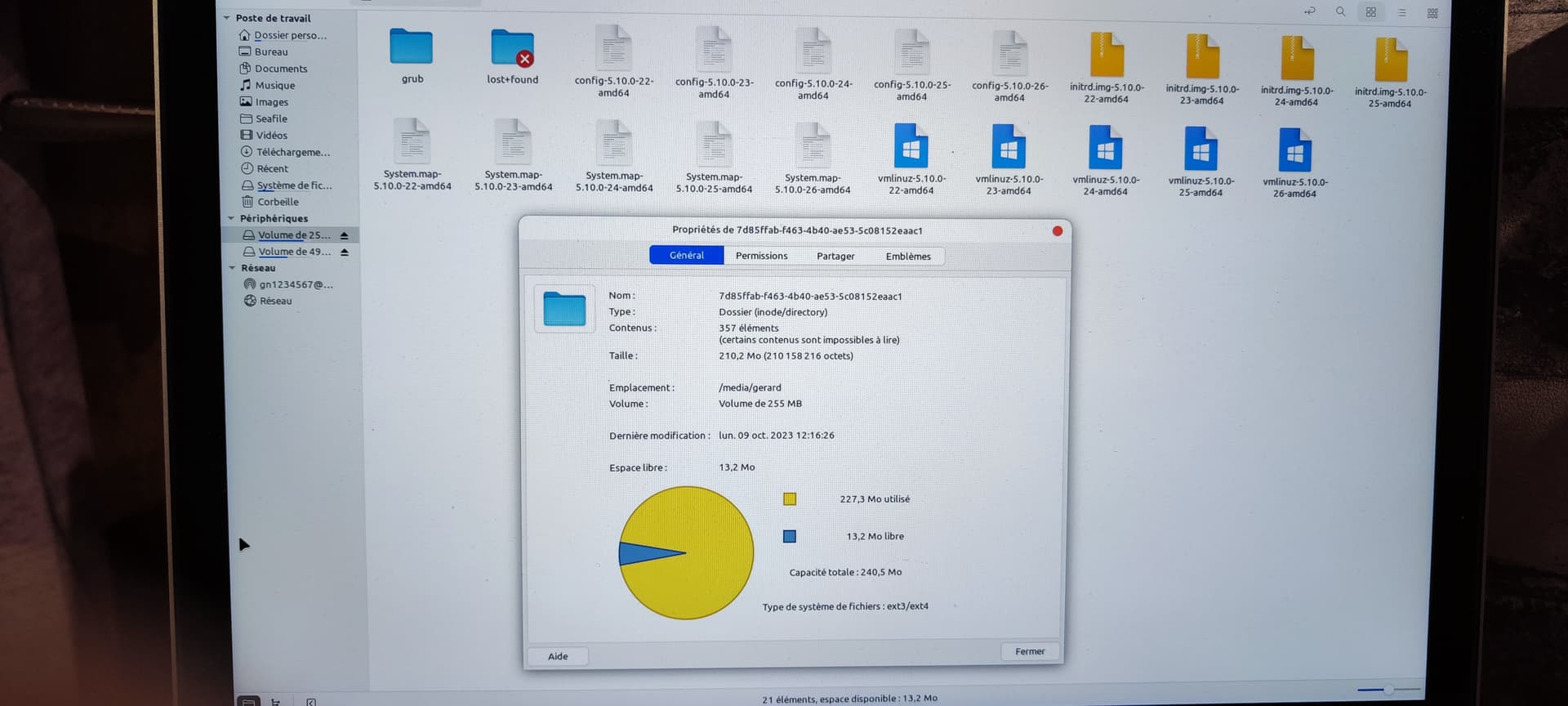The image size is (1568, 706).
Task: Select Volume de 25... in sidebar
Action: (x=287, y=235)
